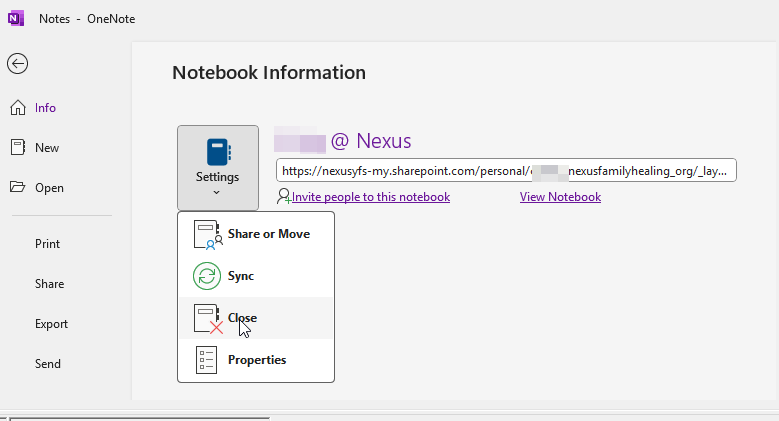
Task: Follow the Invite people to this notebook link
Action: [371, 197]
